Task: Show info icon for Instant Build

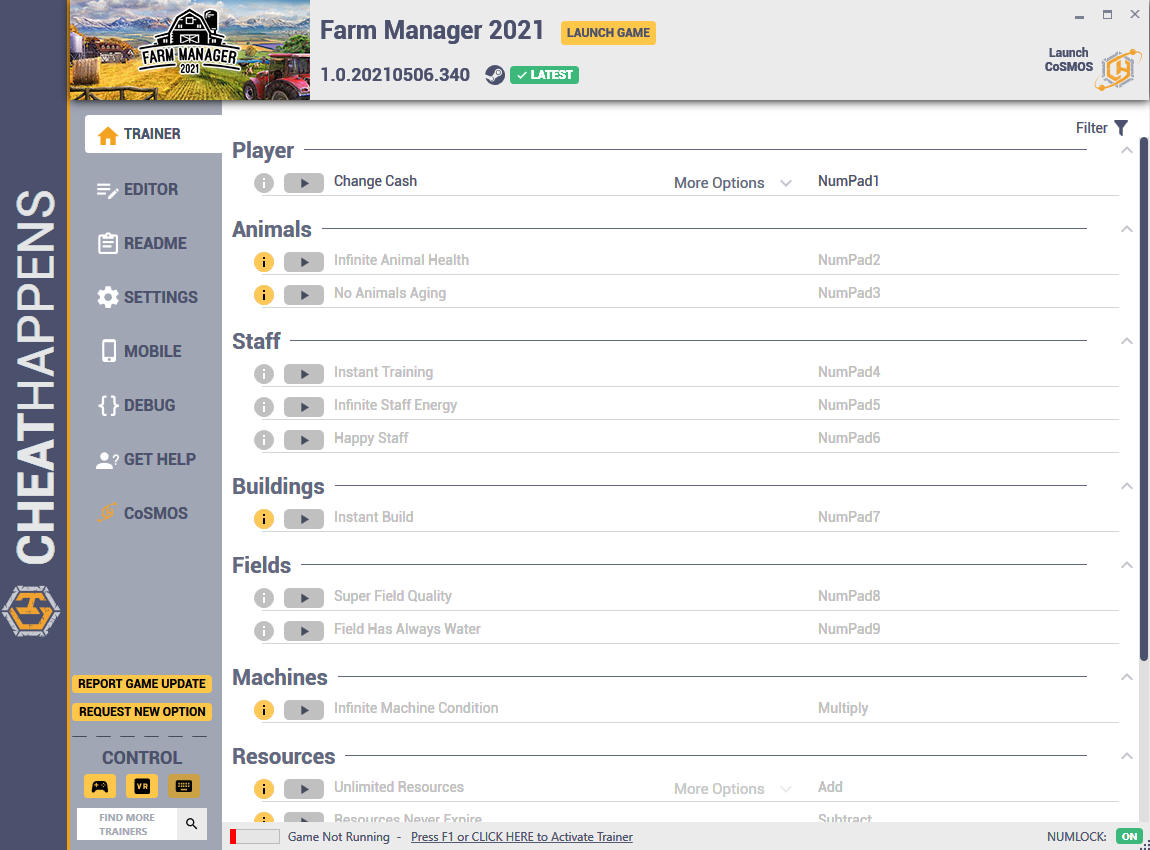Action: (x=264, y=519)
